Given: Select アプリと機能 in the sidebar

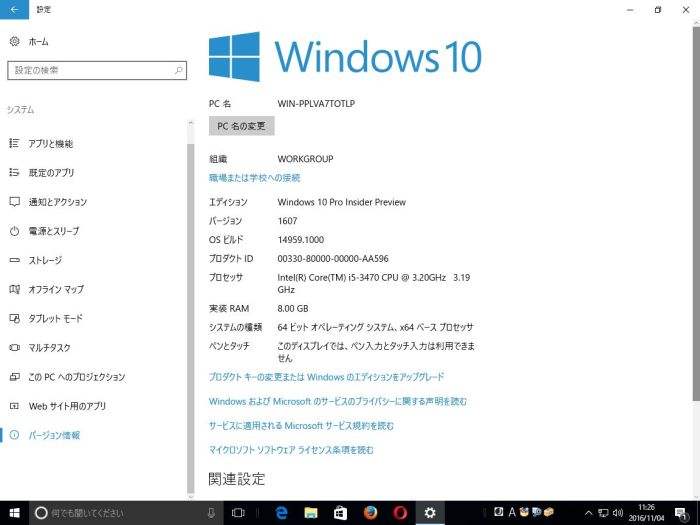Looking at the screenshot, I should tap(50, 144).
